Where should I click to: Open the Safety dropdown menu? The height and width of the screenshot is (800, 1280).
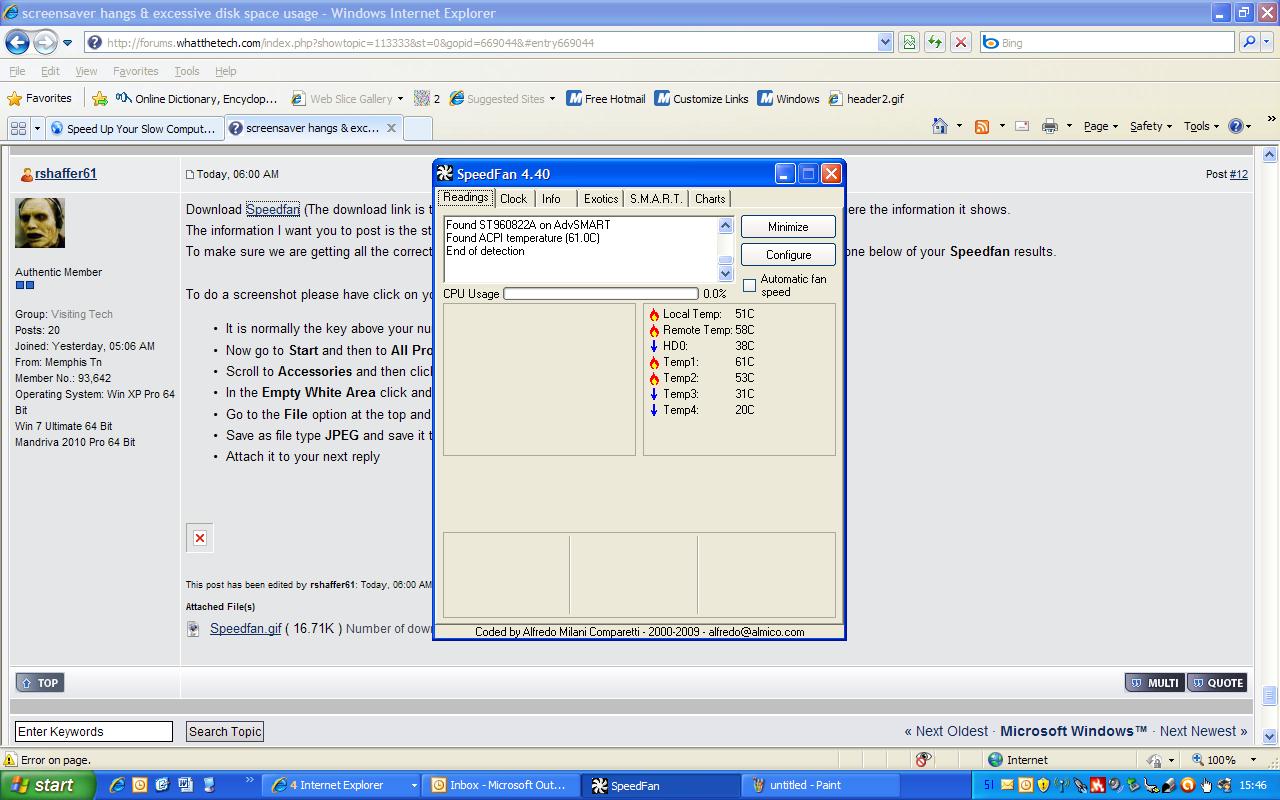tap(1151, 126)
